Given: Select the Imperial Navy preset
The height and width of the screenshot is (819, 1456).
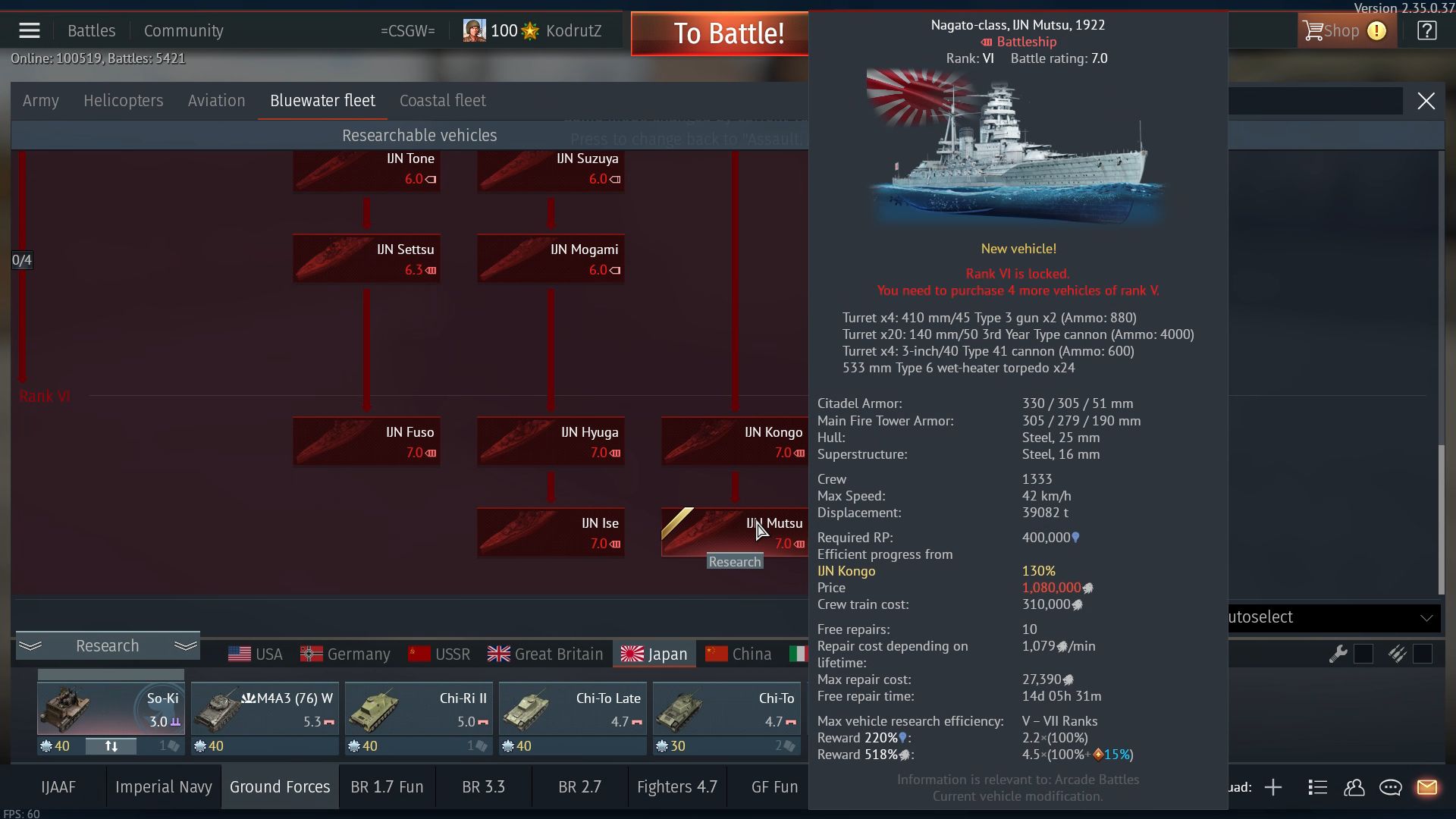Looking at the screenshot, I should pos(164,787).
